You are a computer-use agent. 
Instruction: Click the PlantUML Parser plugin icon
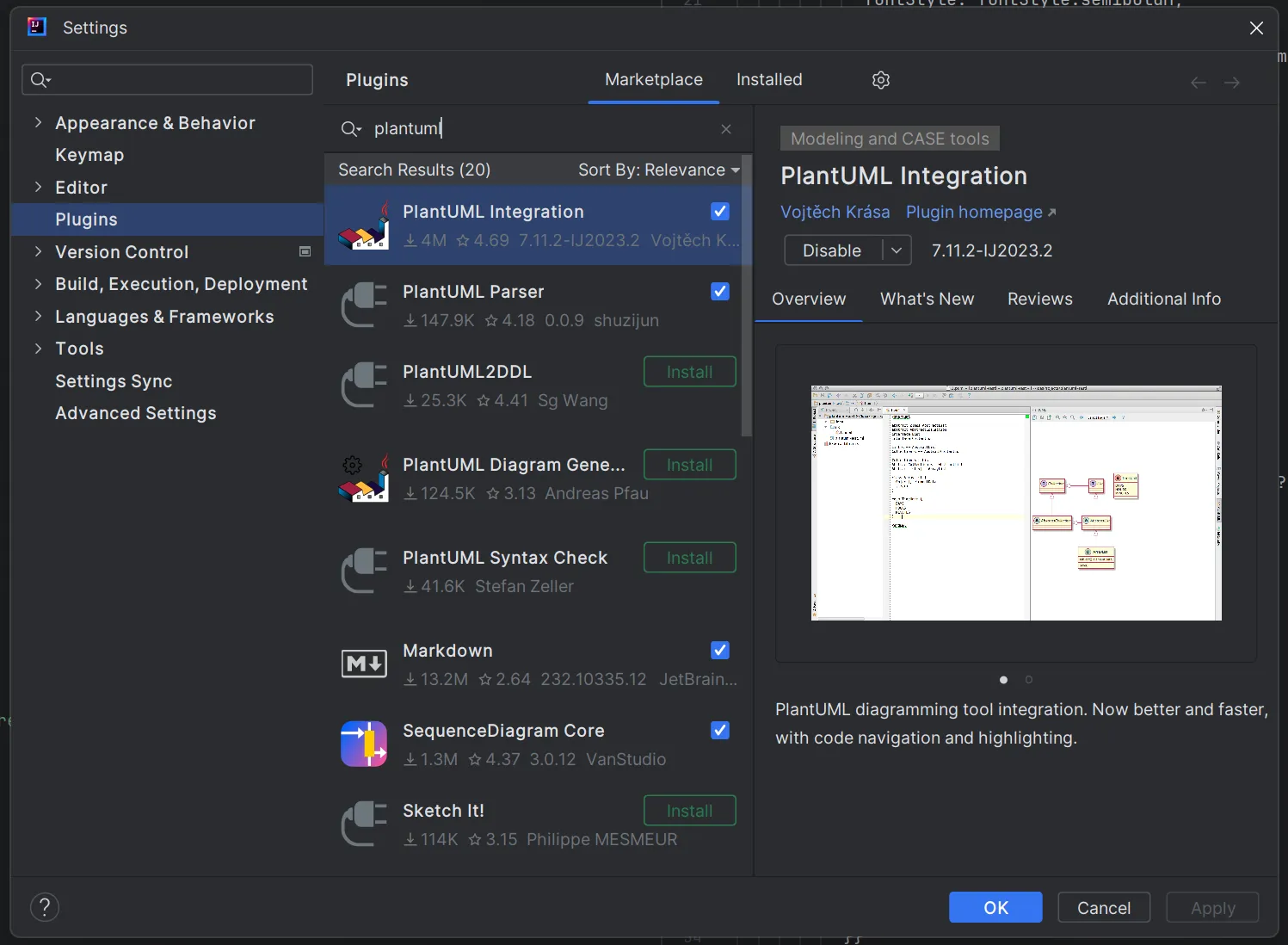364,306
